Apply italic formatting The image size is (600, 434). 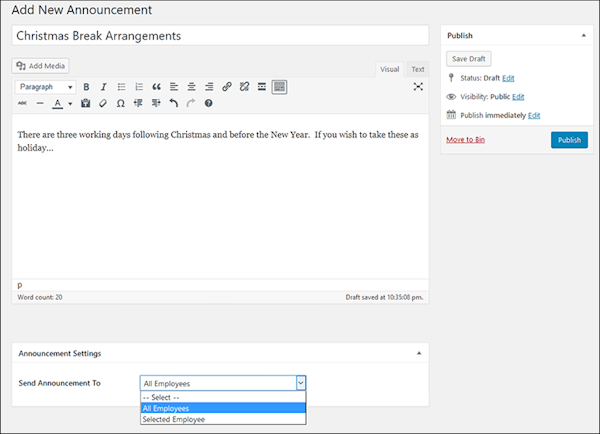click(103, 87)
